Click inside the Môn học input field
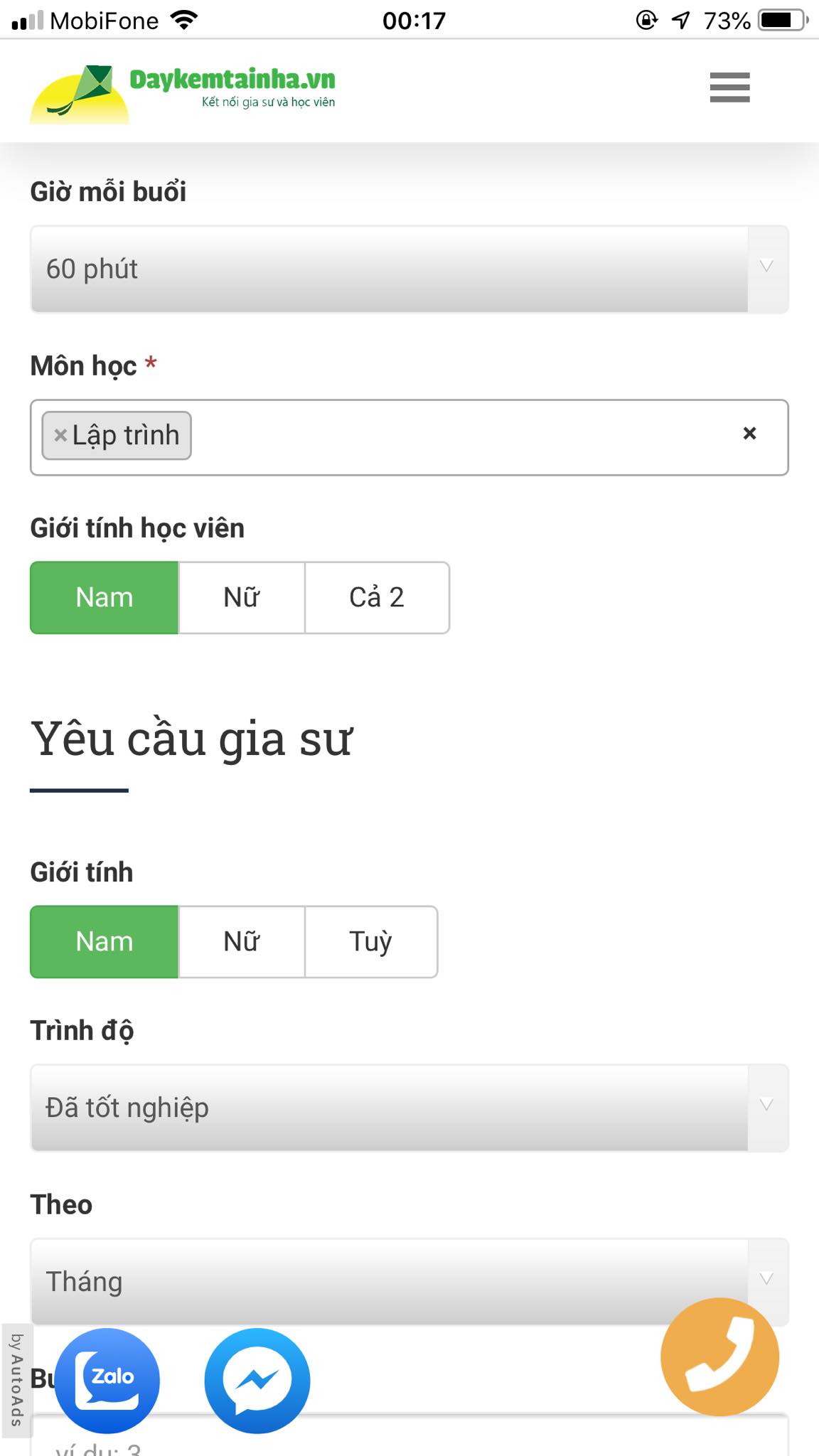Viewport: 819px width, 1456px height. (462, 435)
